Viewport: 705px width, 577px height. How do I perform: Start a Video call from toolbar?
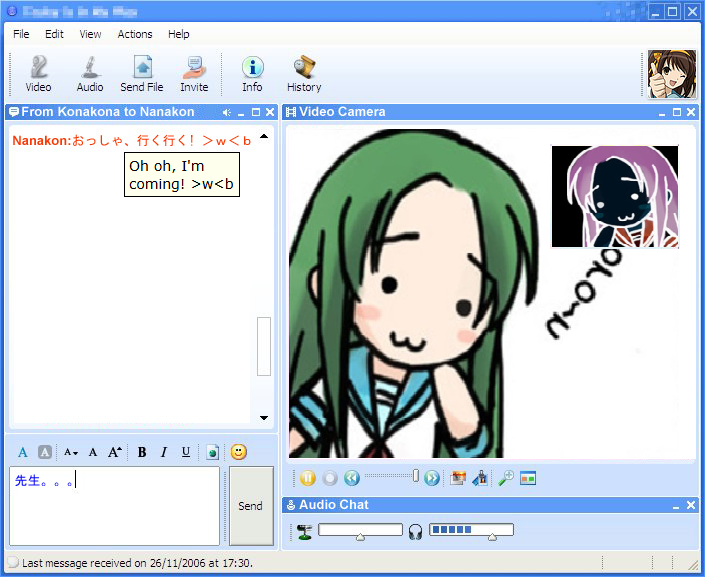coord(38,74)
